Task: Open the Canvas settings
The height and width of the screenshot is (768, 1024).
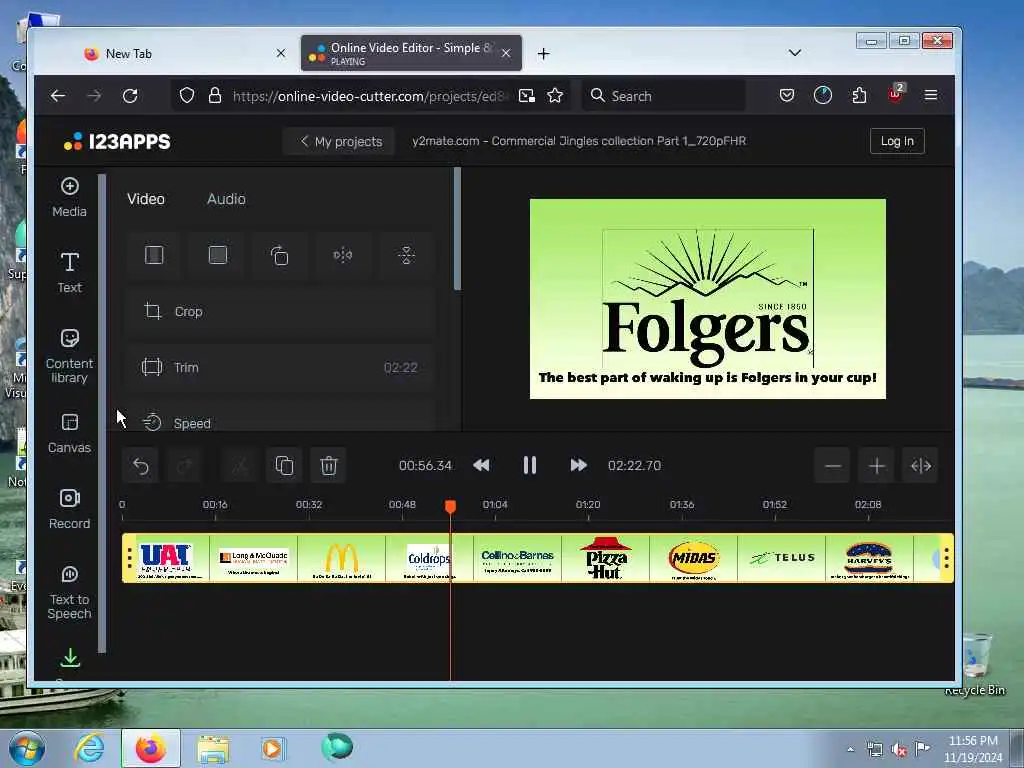Action: pos(69,434)
